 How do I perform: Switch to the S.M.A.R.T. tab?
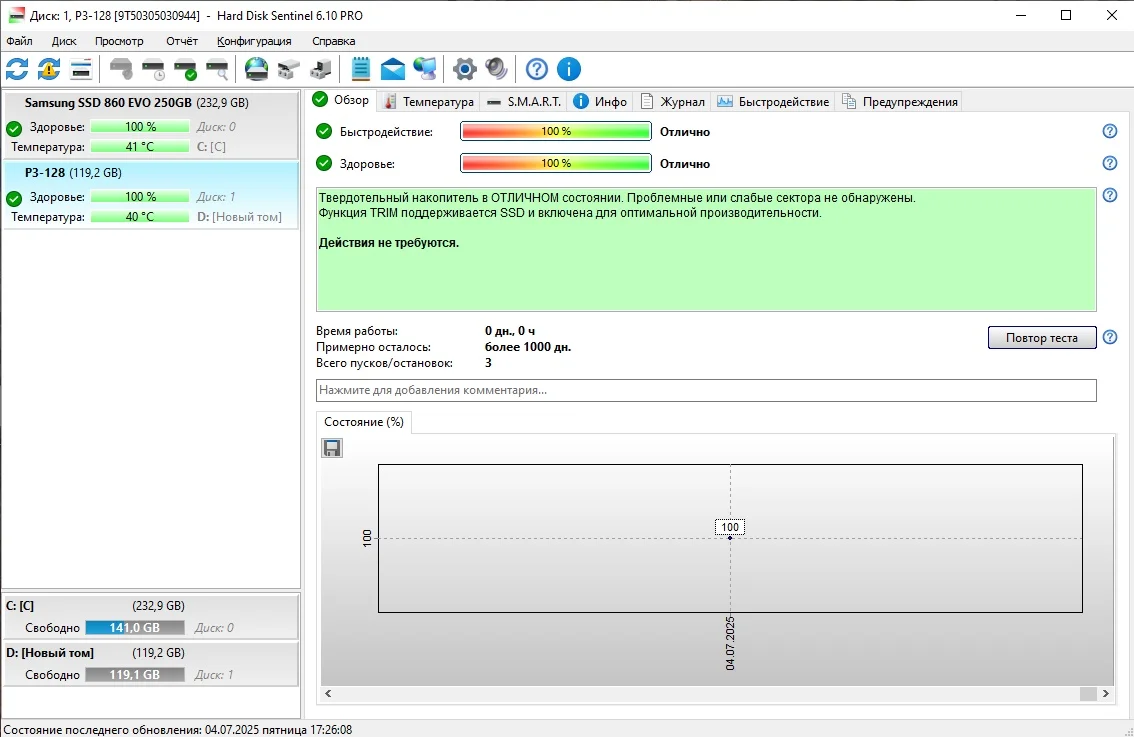[x=524, y=101]
